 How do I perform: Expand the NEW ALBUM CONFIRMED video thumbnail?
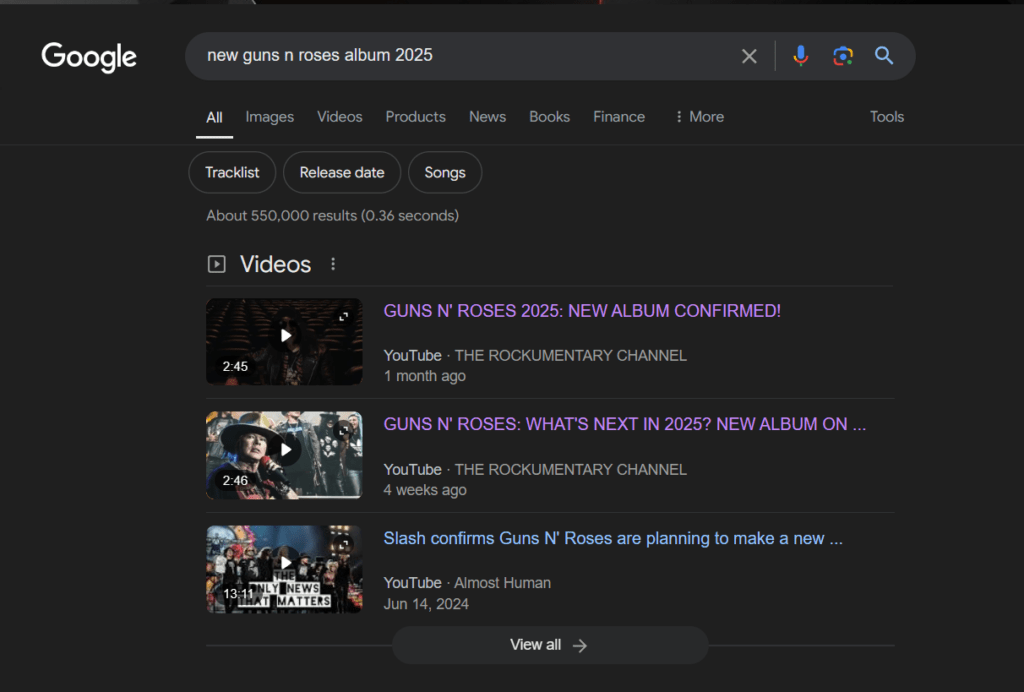pos(344,317)
